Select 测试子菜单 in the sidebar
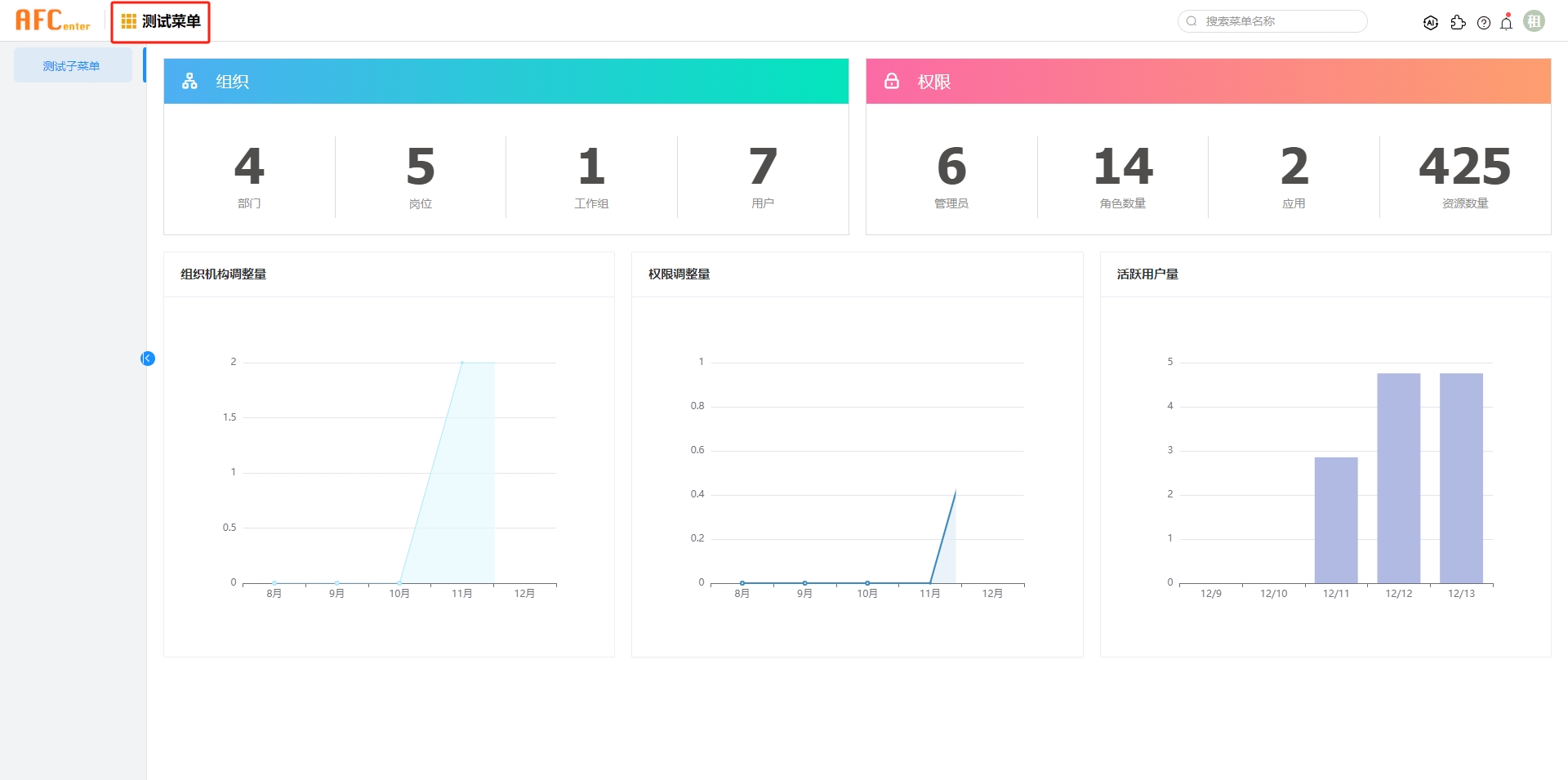The height and width of the screenshot is (780, 1568). click(72, 65)
